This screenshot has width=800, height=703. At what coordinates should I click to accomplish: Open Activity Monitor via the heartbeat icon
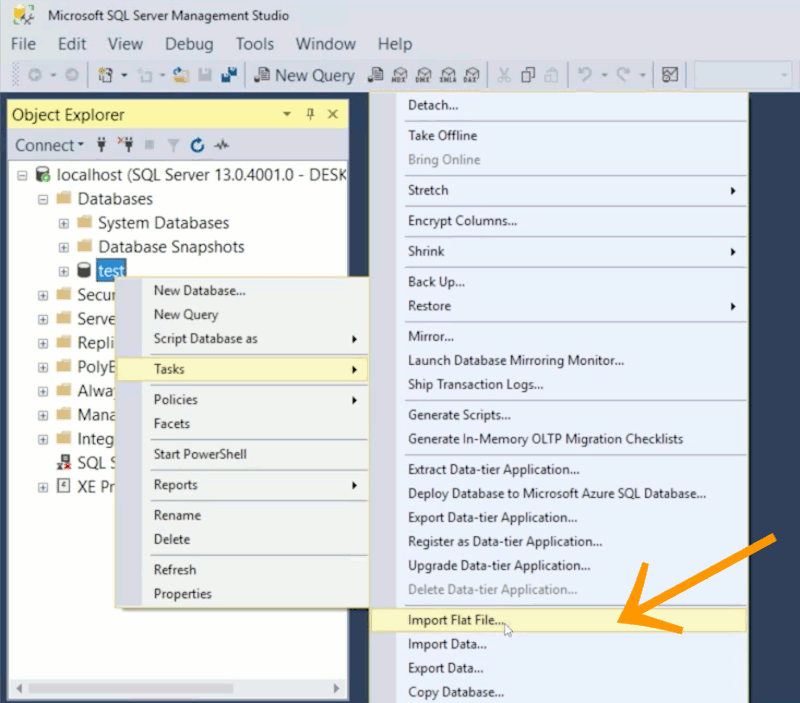click(x=221, y=145)
